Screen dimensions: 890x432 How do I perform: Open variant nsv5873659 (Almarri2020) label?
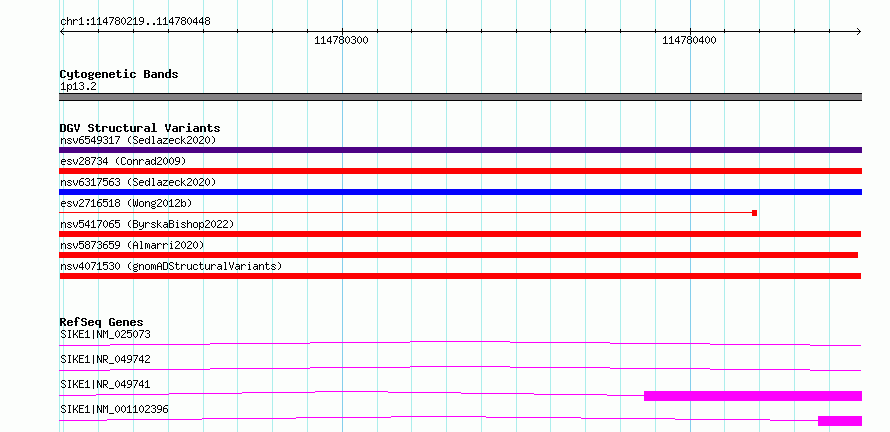[x=132, y=245]
